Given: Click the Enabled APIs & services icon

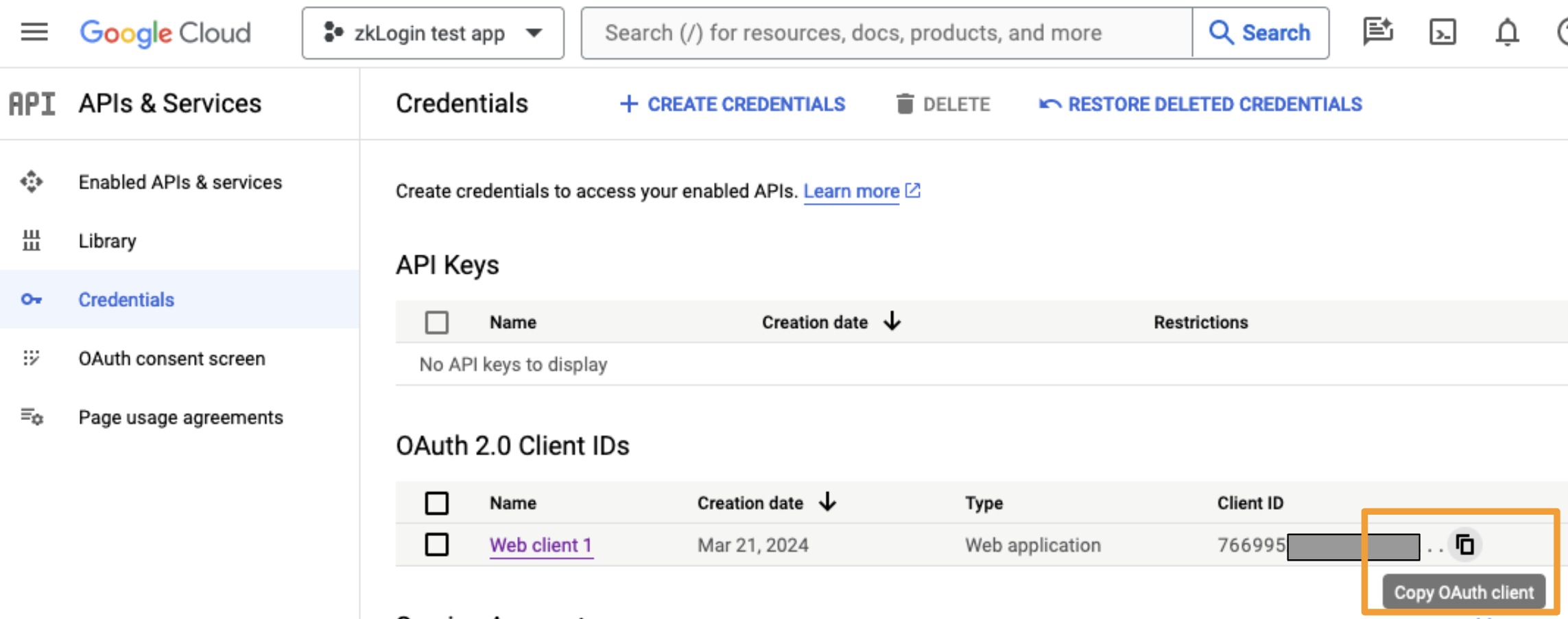Looking at the screenshot, I should pyautogui.click(x=32, y=182).
